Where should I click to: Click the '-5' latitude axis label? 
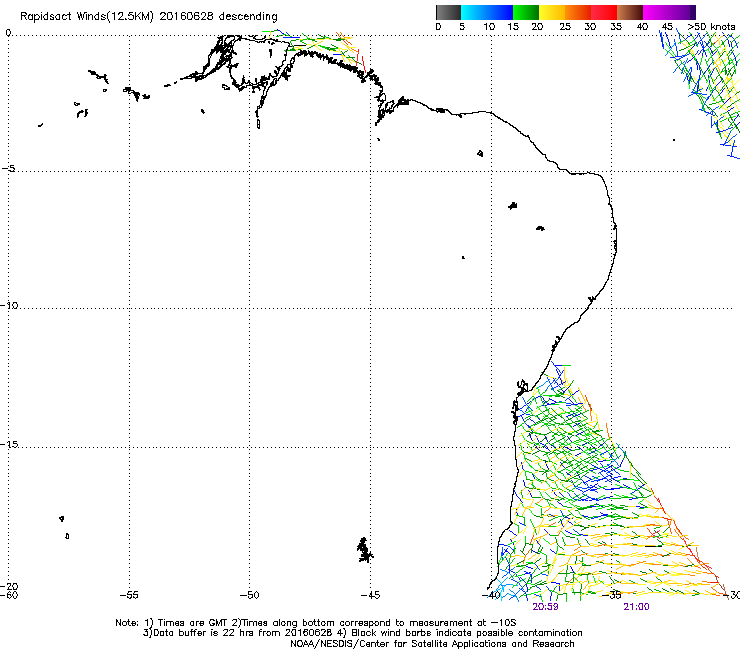9,168
